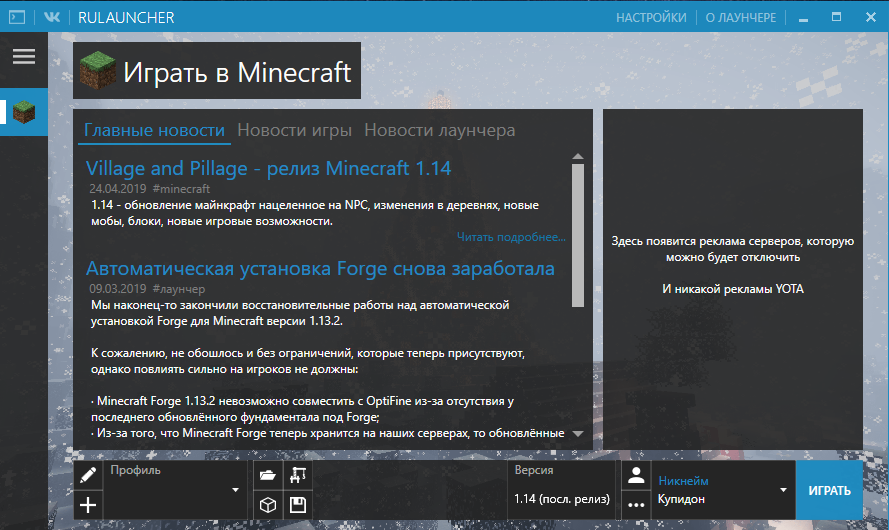Expand the Профиль dropdown
Screen dimensions: 889x530
coord(176,490)
